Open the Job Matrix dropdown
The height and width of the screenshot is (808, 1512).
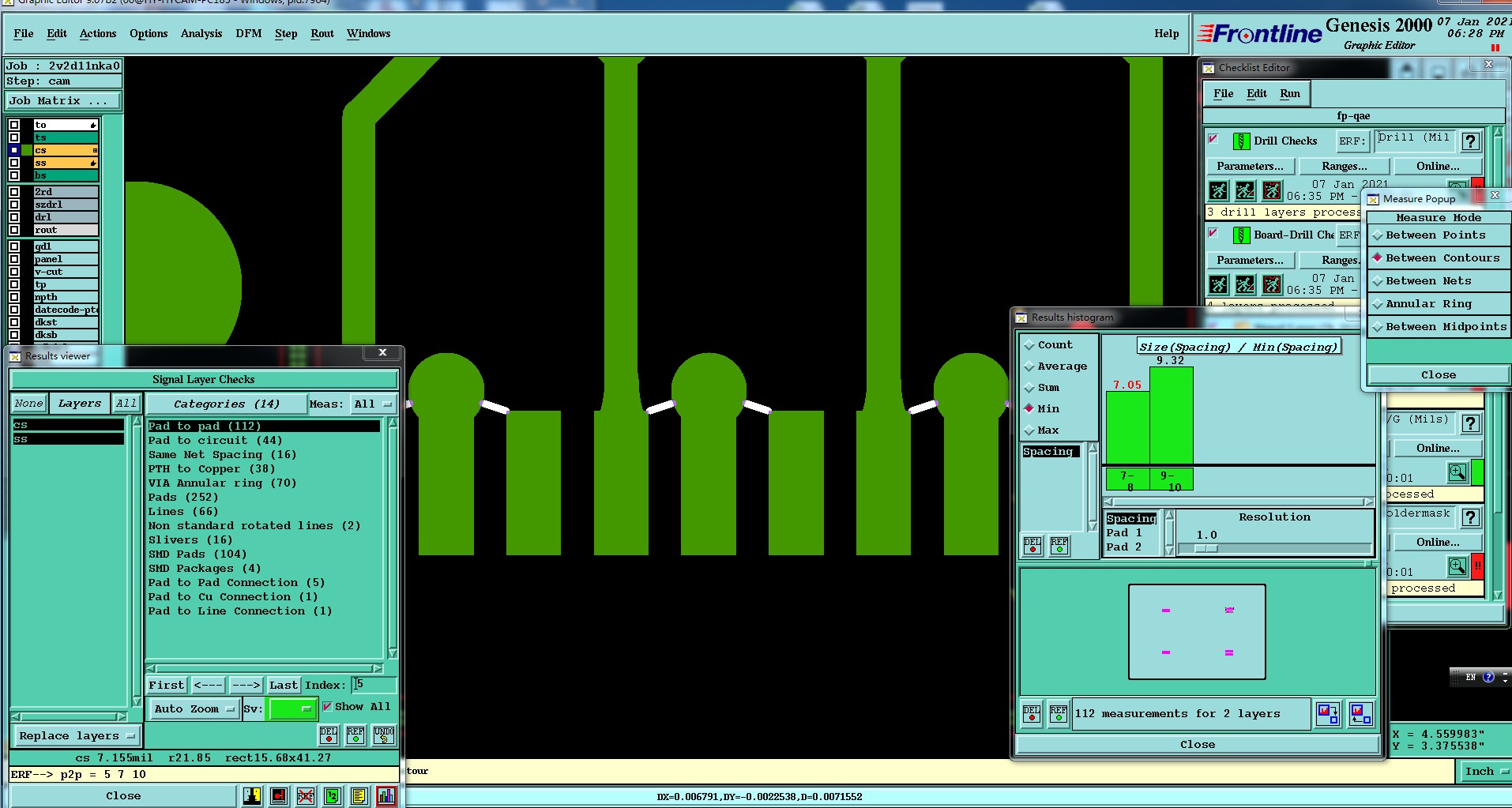point(63,101)
